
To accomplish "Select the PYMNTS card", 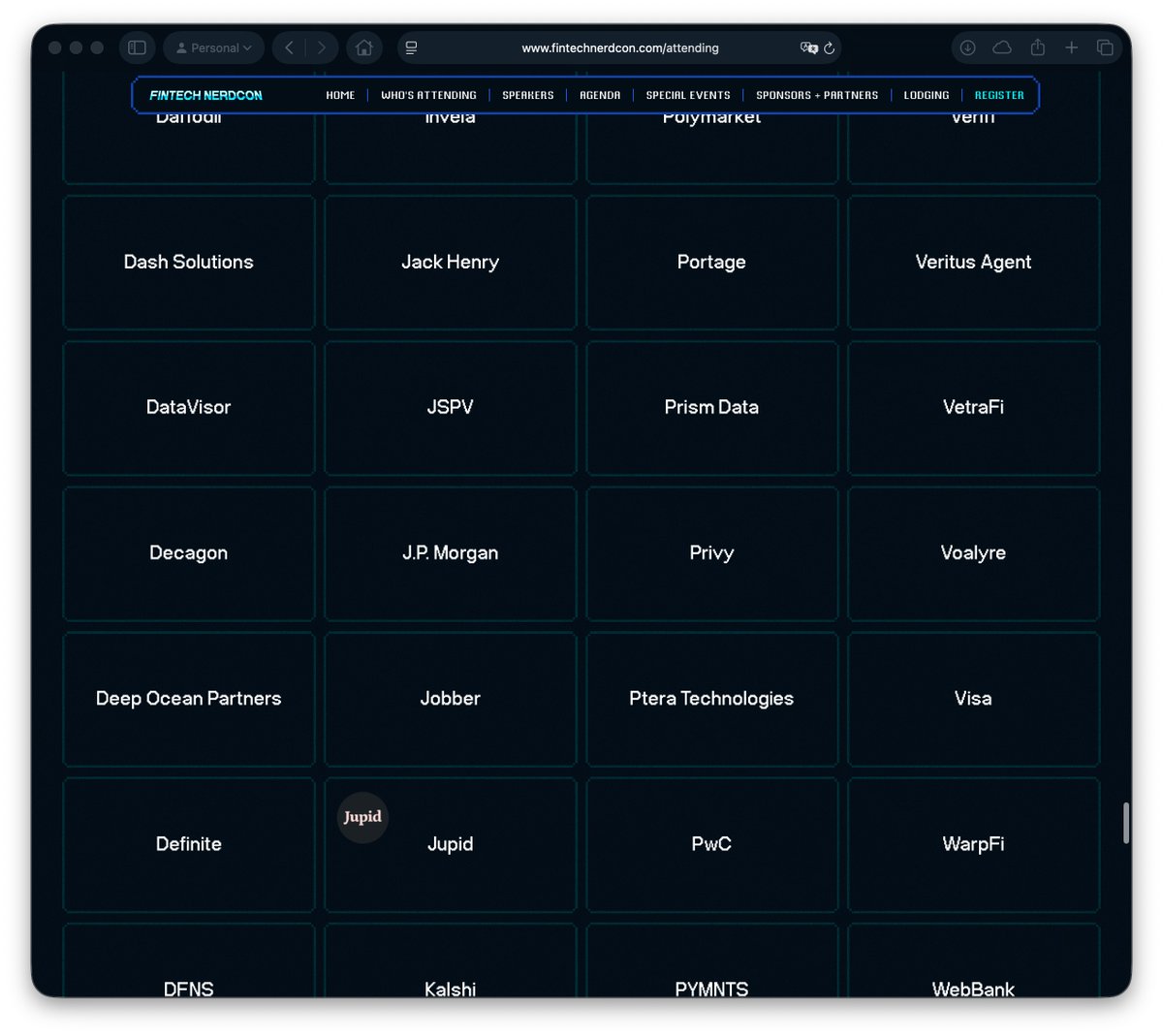I will click(712, 961).
